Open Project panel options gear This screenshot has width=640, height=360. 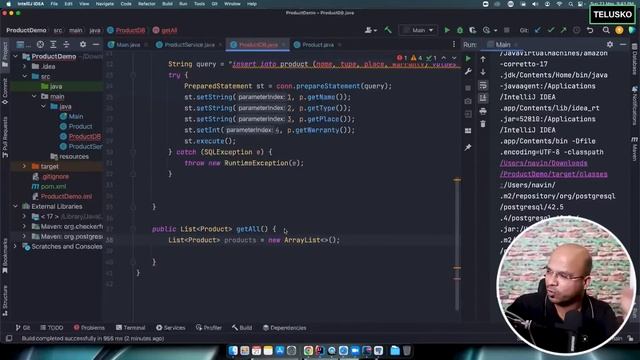point(83,44)
